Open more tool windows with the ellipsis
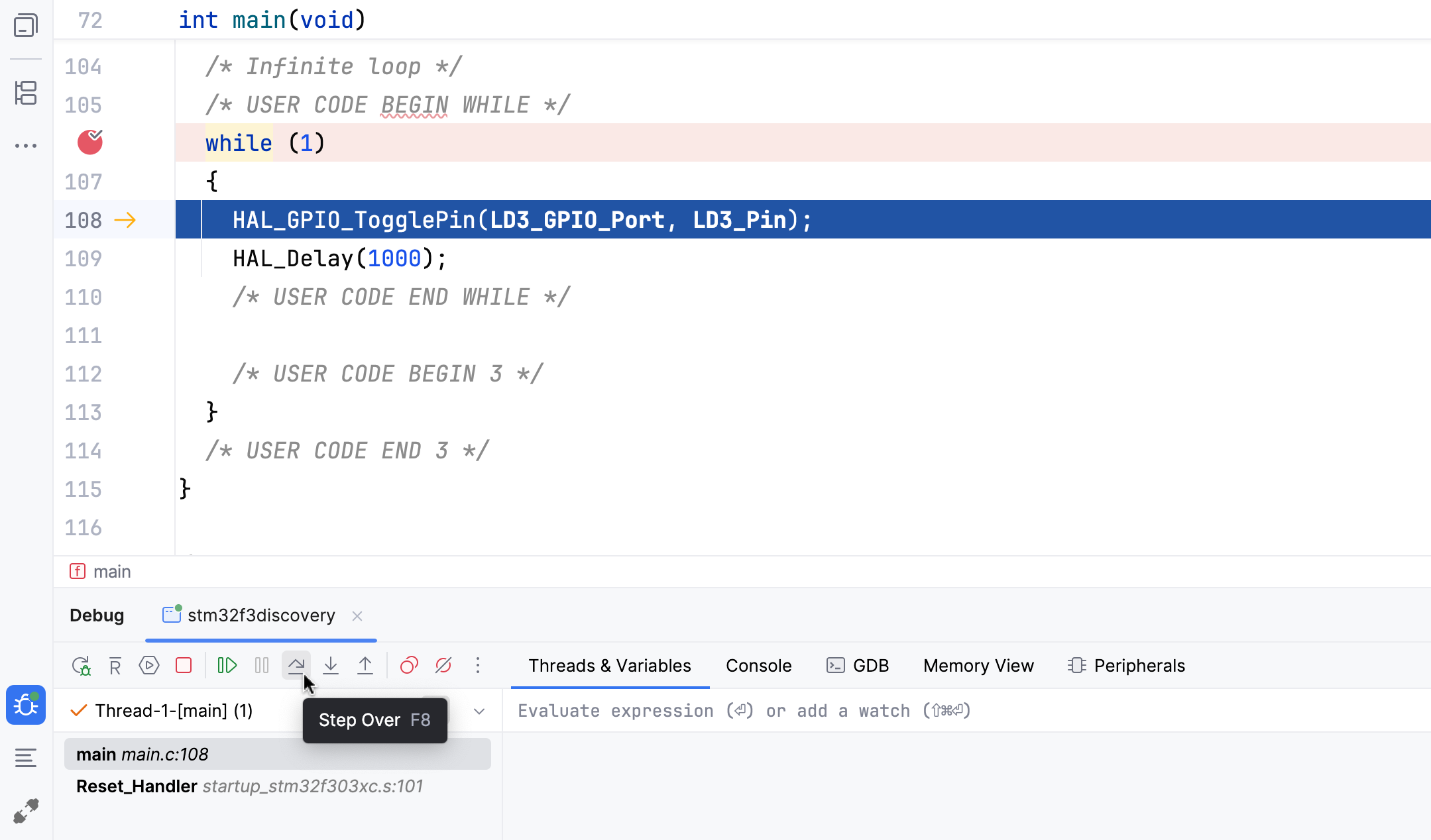 pos(25,145)
